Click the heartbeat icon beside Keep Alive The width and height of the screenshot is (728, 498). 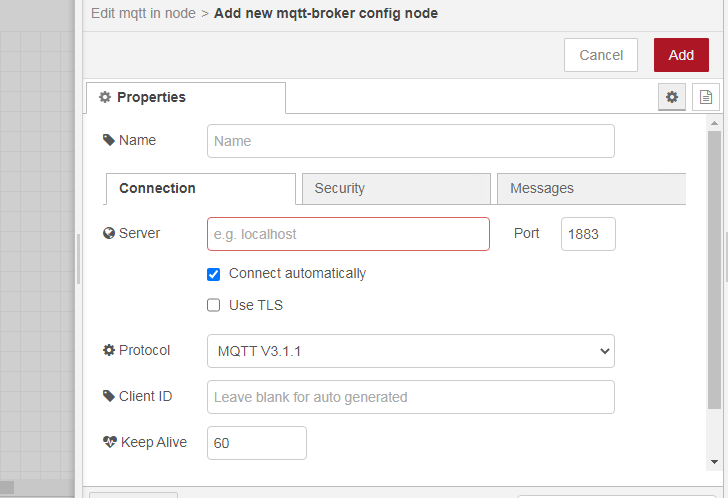pyautogui.click(x=110, y=442)
